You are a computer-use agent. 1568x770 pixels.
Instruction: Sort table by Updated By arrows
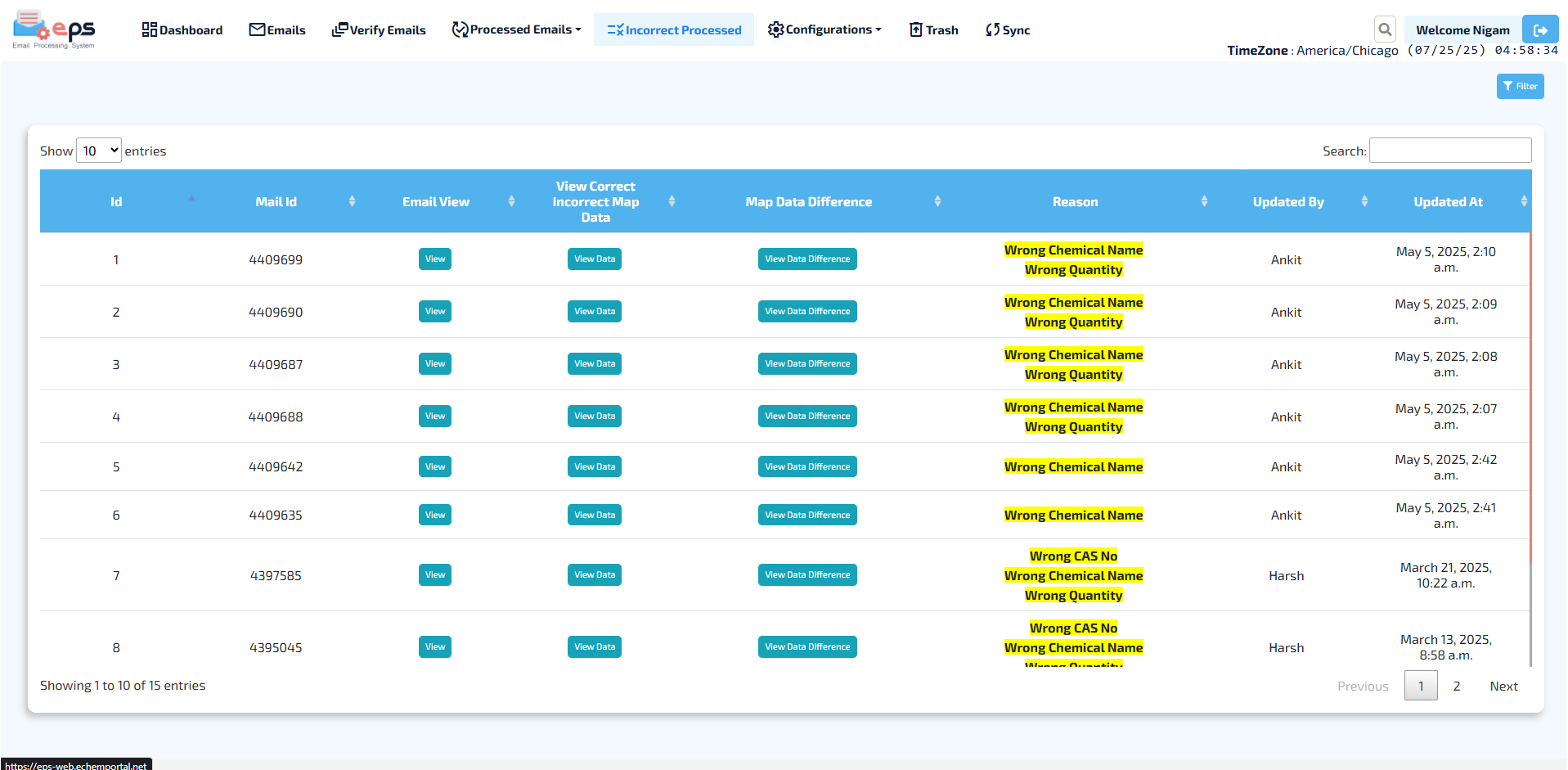point(1364,201)
